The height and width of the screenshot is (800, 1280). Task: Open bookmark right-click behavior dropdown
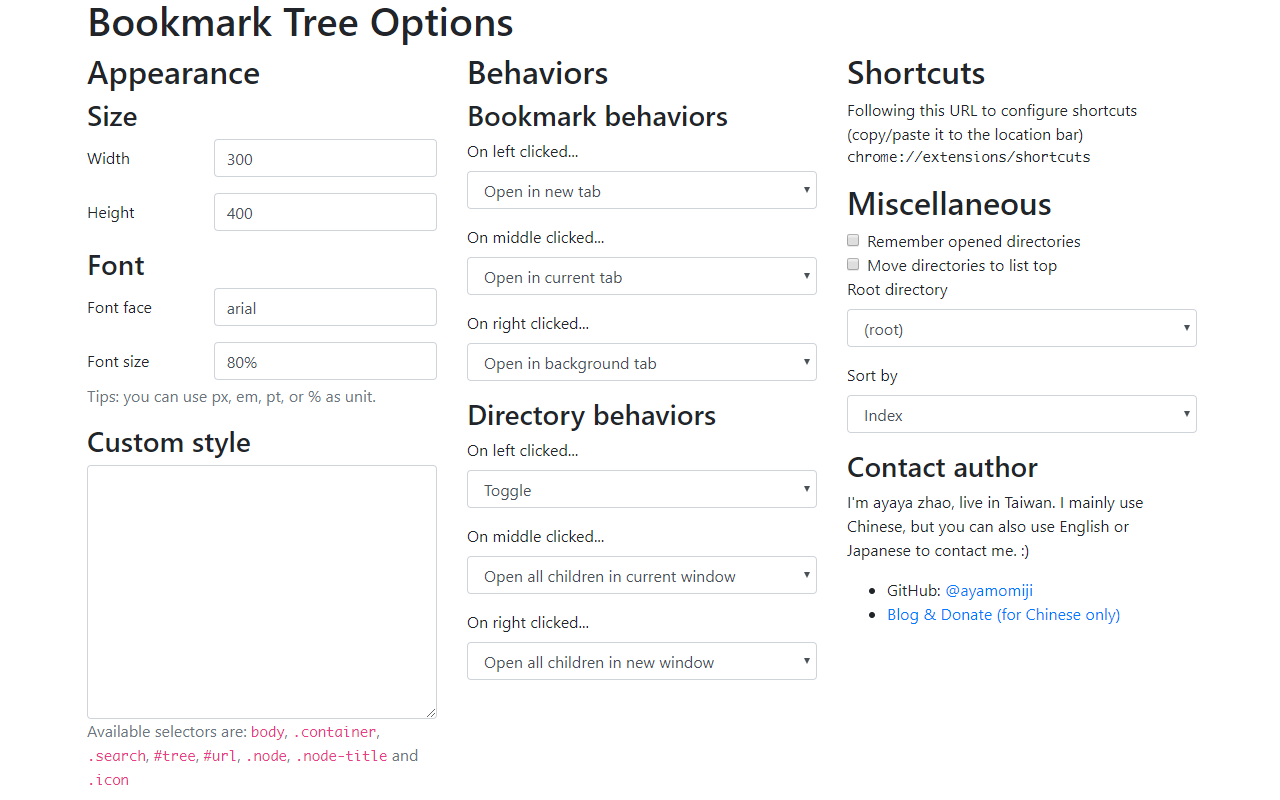tap(641, 363)
